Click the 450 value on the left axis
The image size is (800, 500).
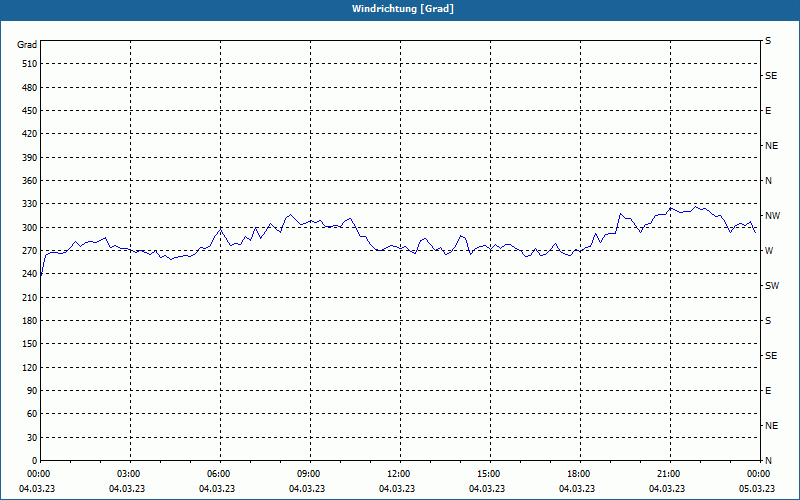pos(30,111)
